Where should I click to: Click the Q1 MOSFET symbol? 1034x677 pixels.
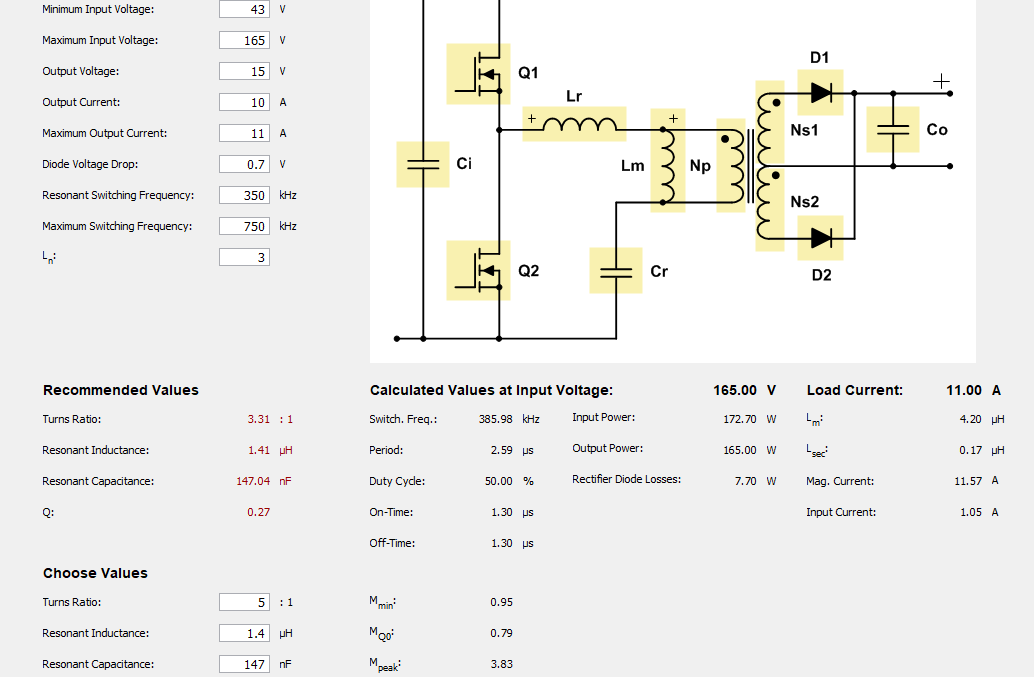click(x=478, y=74)
